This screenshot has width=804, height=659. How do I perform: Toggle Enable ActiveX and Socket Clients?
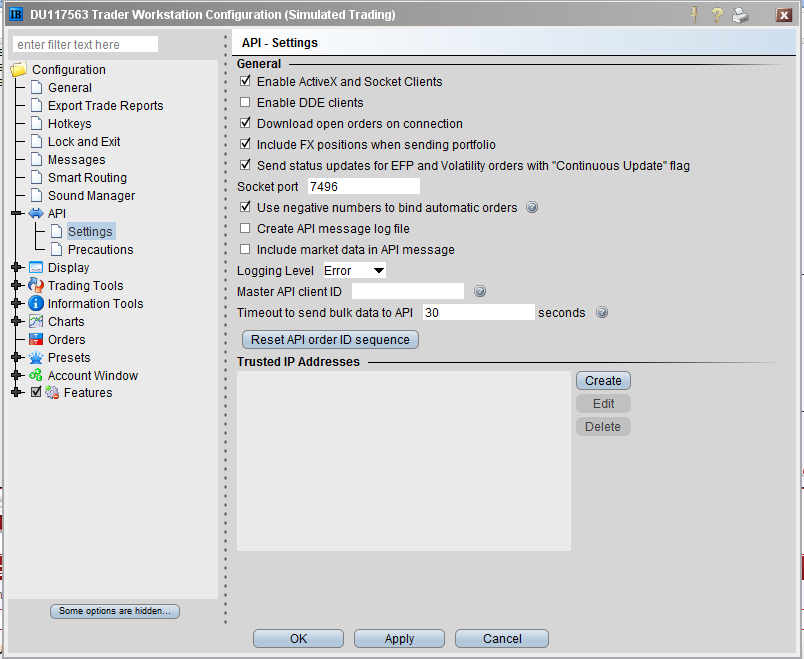(245, 81)
